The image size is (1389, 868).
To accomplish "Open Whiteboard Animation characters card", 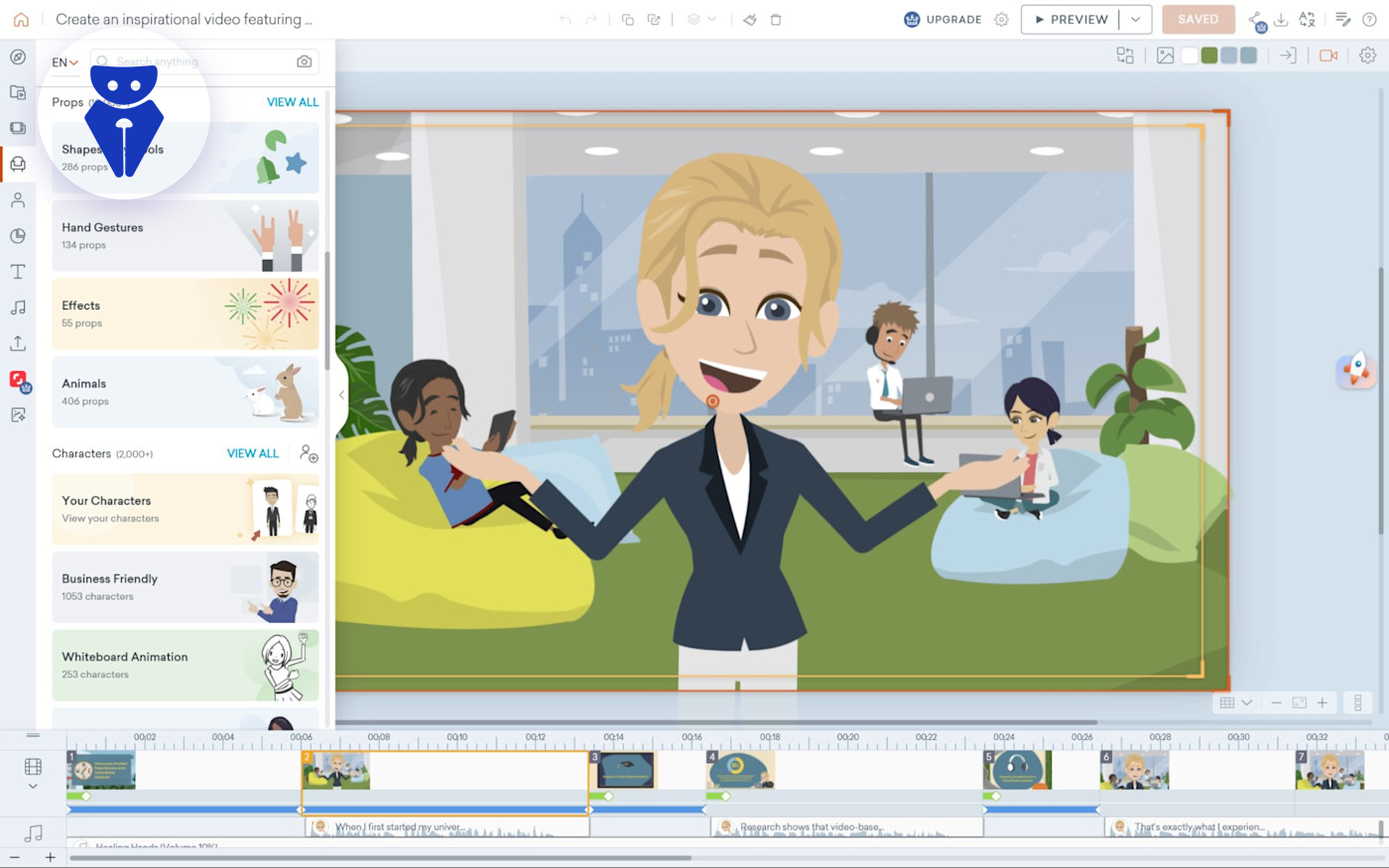I will [x=186, y=665].
